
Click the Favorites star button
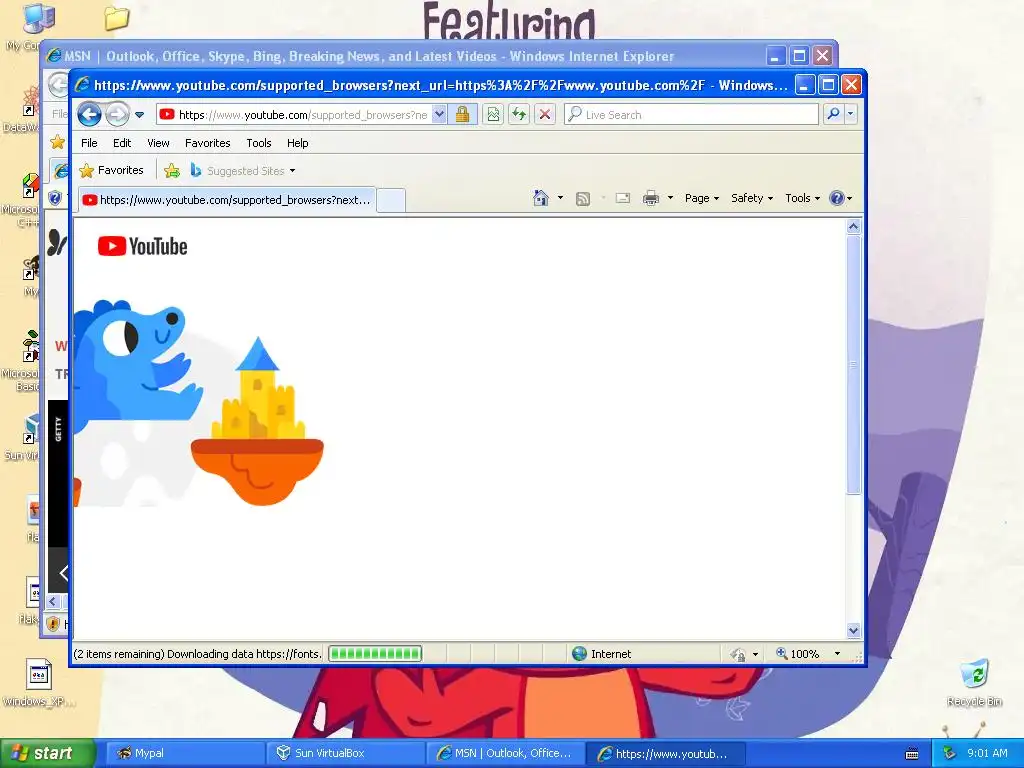point(111,170)
